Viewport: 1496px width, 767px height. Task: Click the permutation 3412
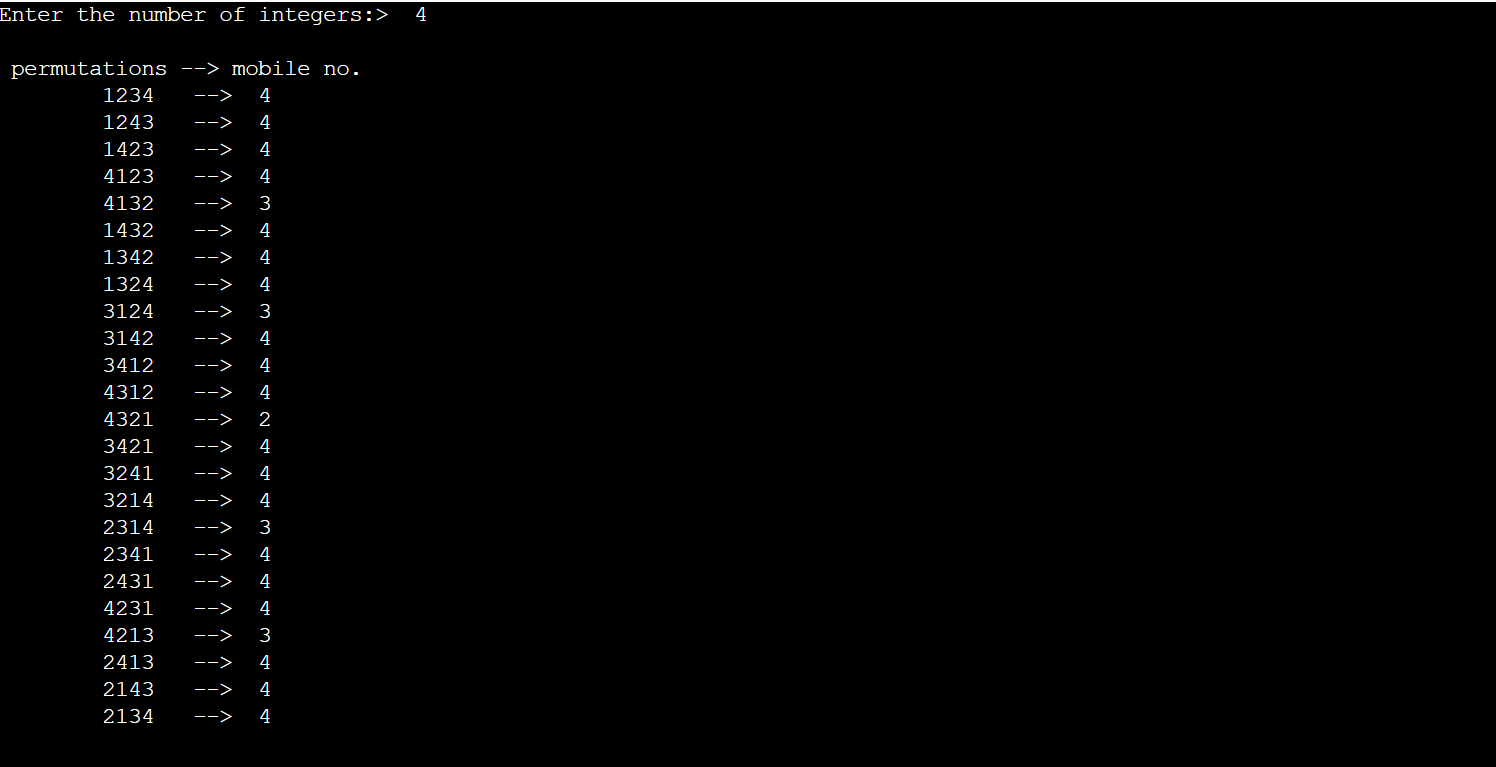[x=128, y=364]
